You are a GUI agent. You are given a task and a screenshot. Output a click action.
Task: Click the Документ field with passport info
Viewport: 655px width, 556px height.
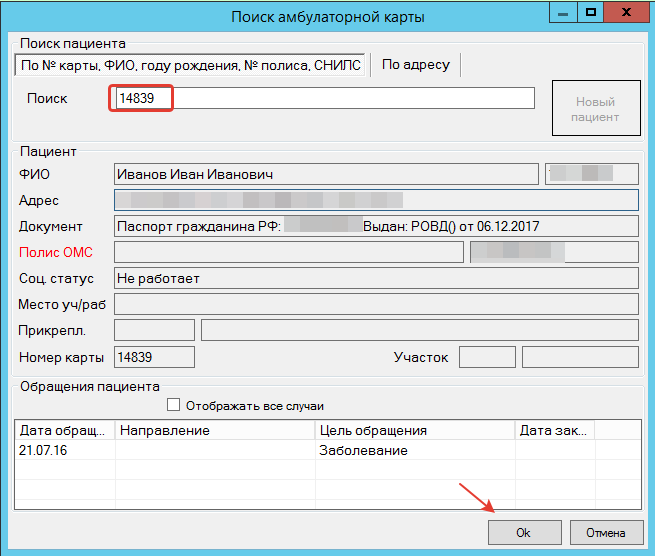coord(376,226)
